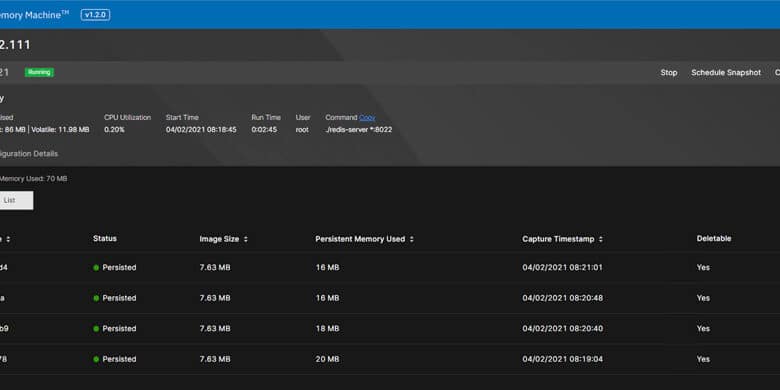Click timestamp 04/02/2021 08:20:40
The height and width of the screenshot is (390, 780).
(x=562, y=328)
